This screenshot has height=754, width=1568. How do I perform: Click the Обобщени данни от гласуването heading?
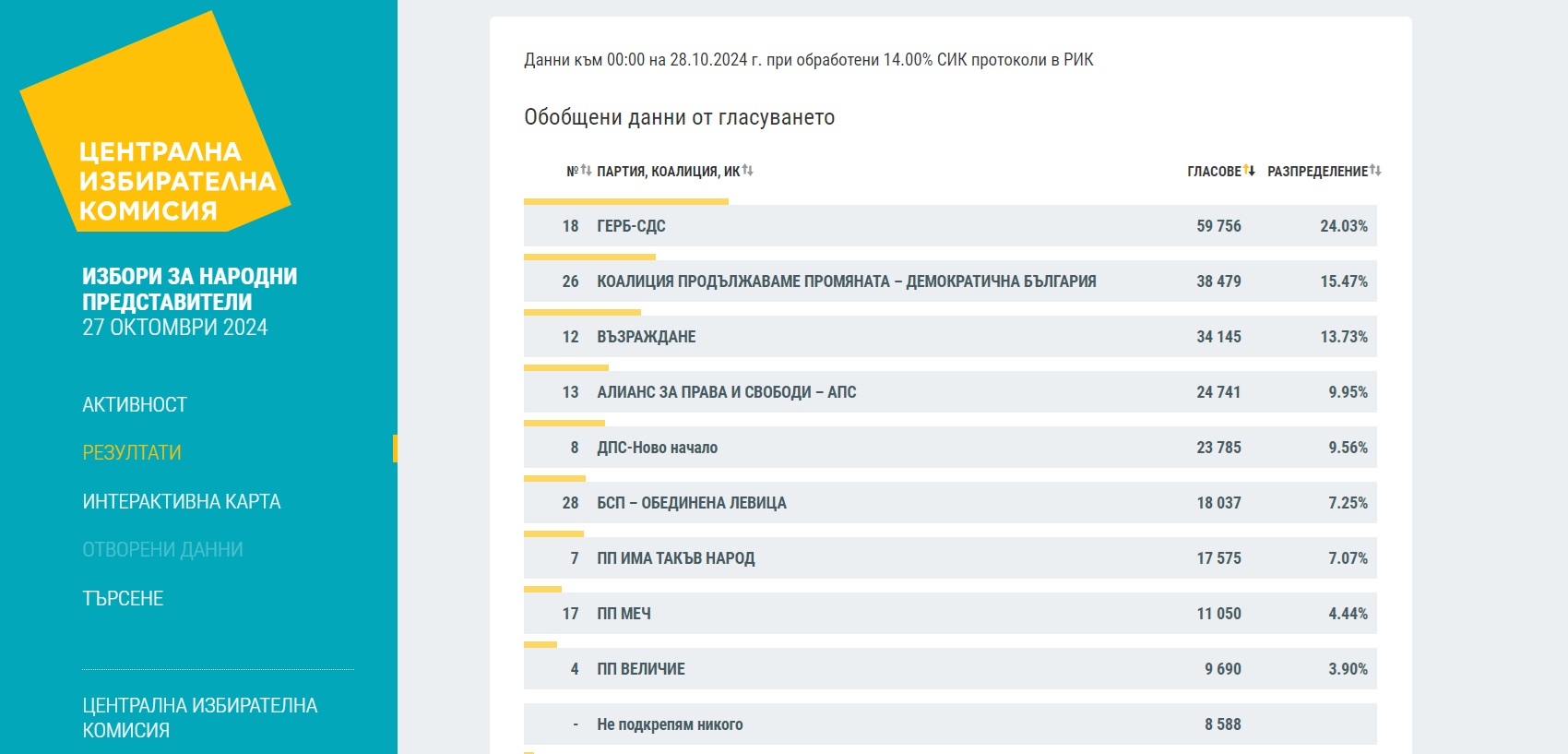(680, 117)
